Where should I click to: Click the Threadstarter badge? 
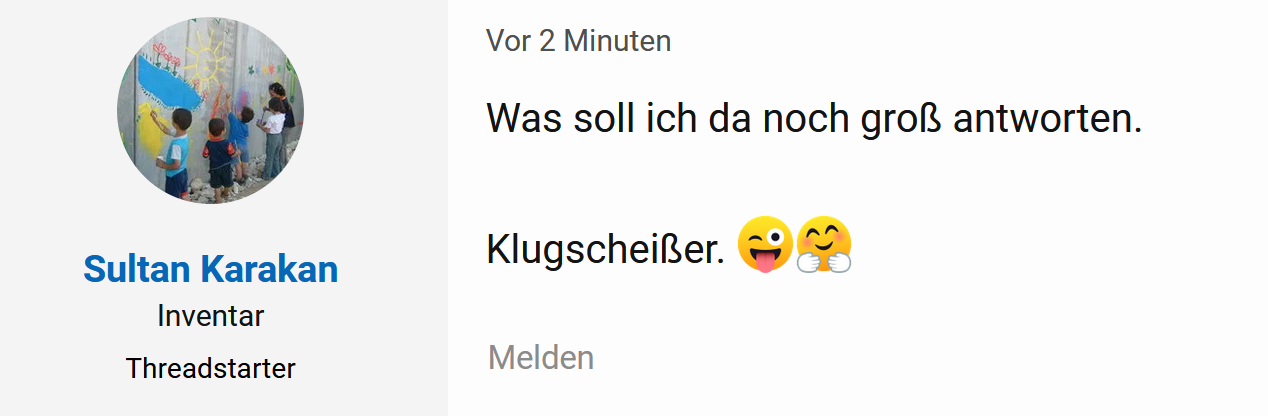211,369
